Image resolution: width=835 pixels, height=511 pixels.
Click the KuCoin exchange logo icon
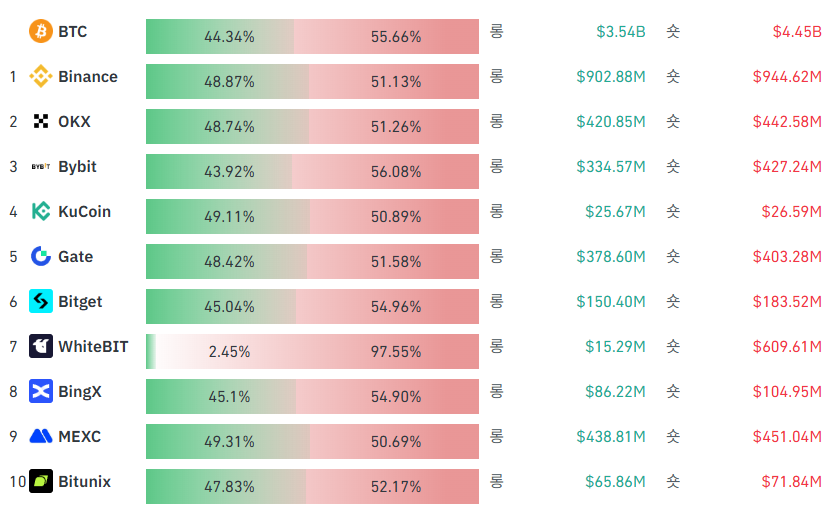pos(41,212)
